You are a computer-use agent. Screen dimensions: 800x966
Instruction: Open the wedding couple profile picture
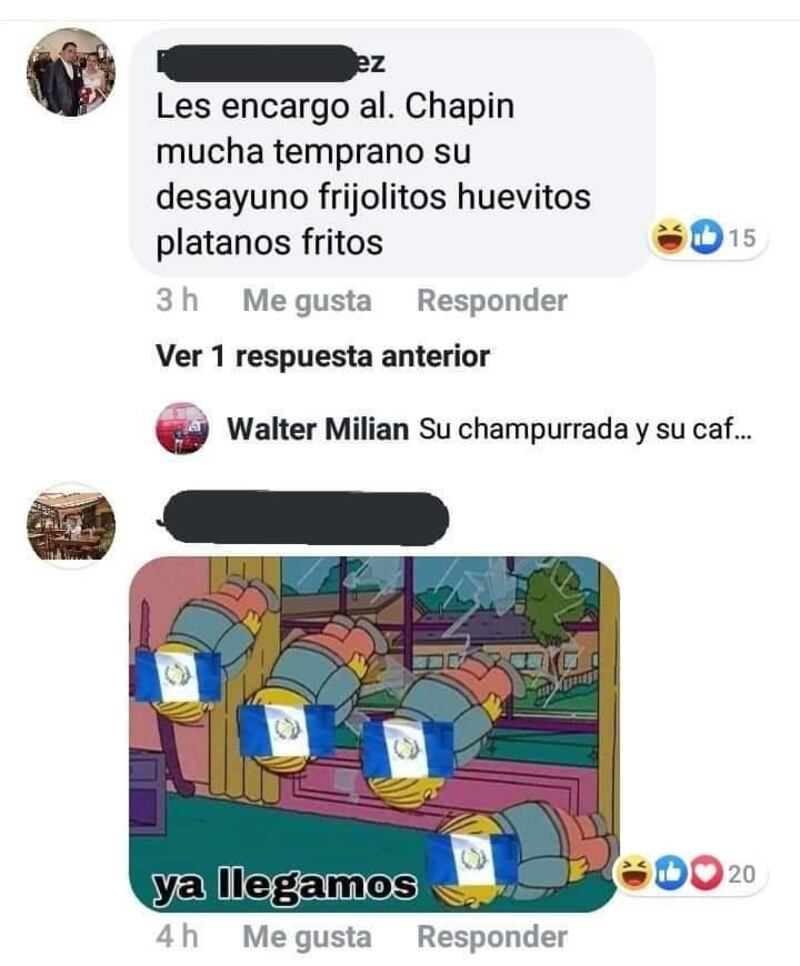click(71, 72)
